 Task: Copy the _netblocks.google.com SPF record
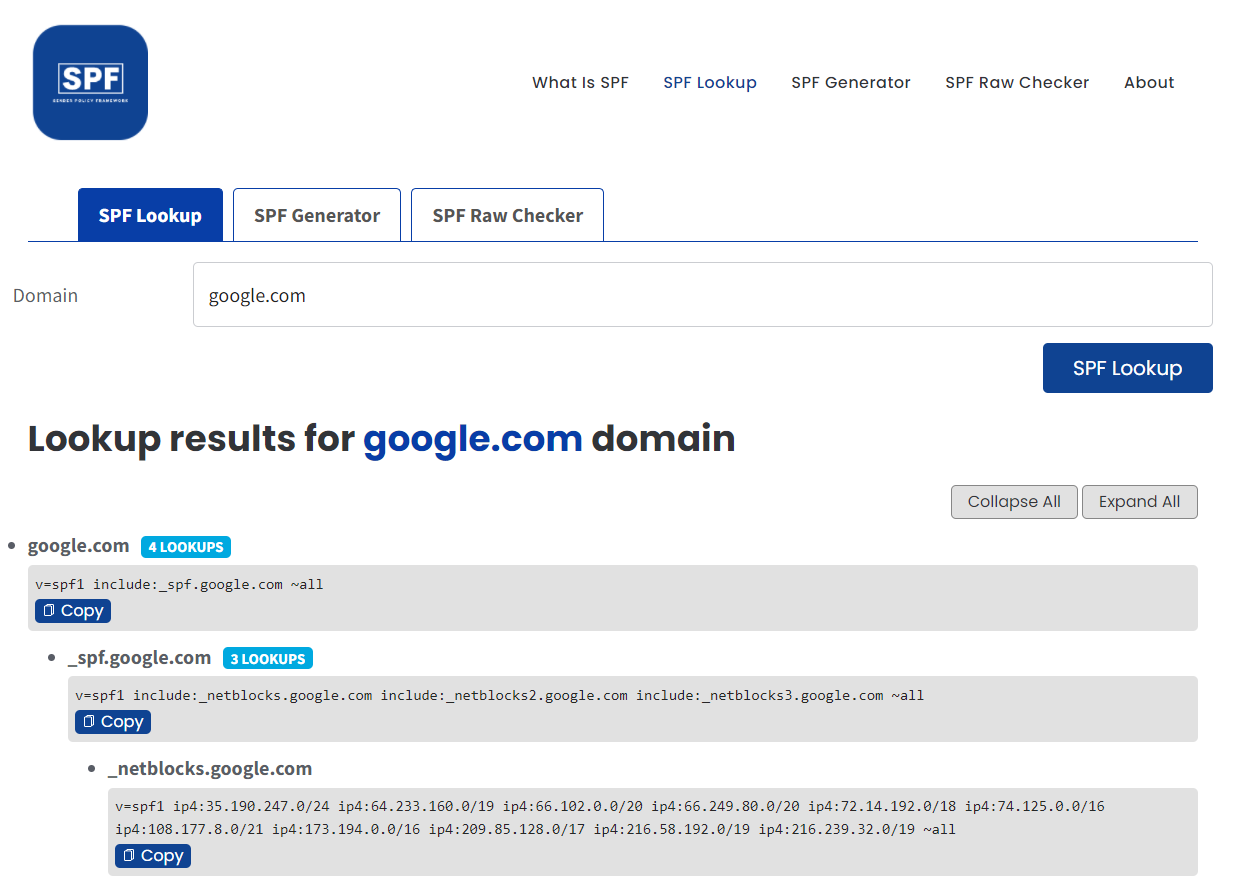click(x=153, y=856)
